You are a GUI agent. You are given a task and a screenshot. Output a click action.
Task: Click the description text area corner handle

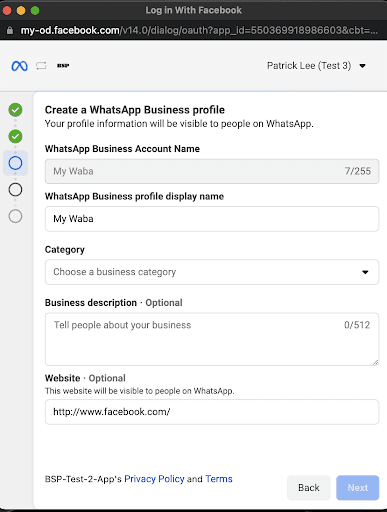tap(376, 362)
